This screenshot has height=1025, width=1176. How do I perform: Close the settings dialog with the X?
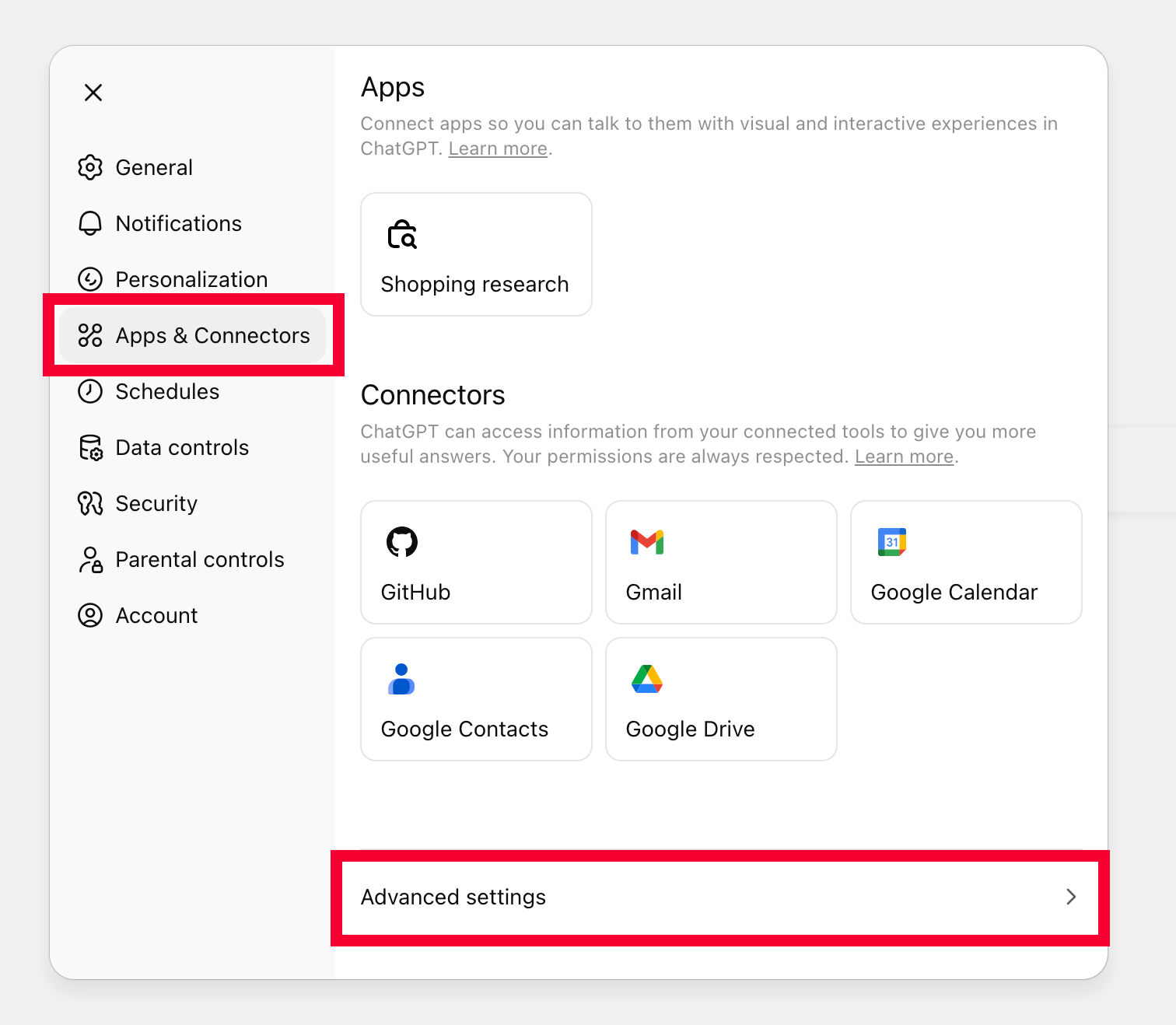click(x=93, y=93)
